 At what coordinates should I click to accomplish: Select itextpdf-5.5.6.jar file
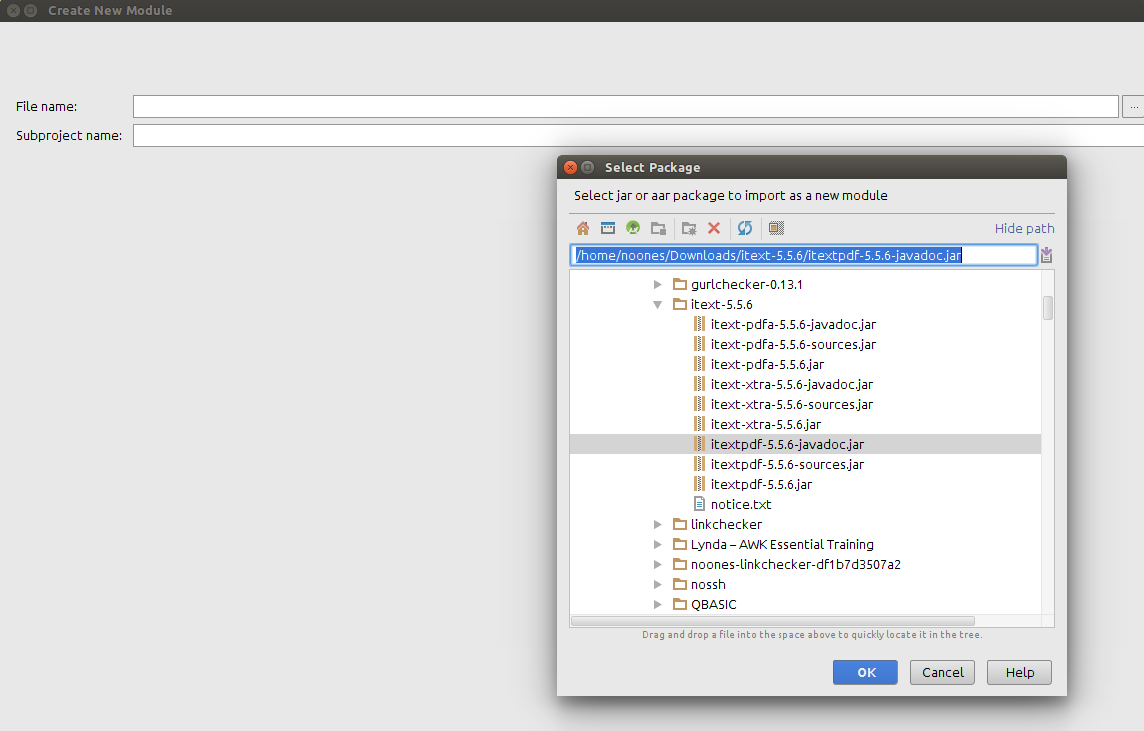[761, 484]
